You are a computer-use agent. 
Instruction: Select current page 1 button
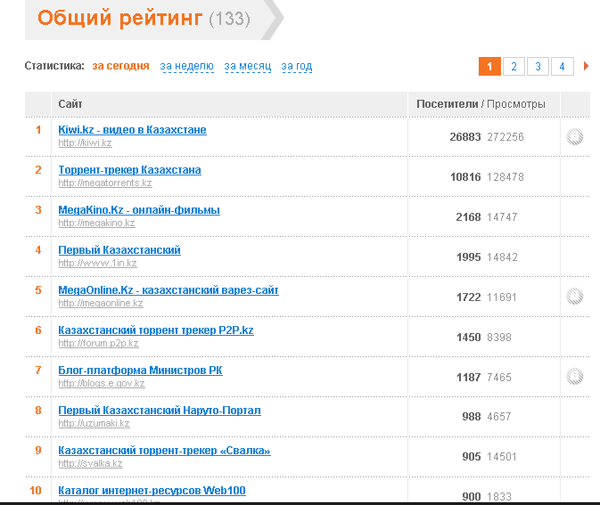click(489, 67)
